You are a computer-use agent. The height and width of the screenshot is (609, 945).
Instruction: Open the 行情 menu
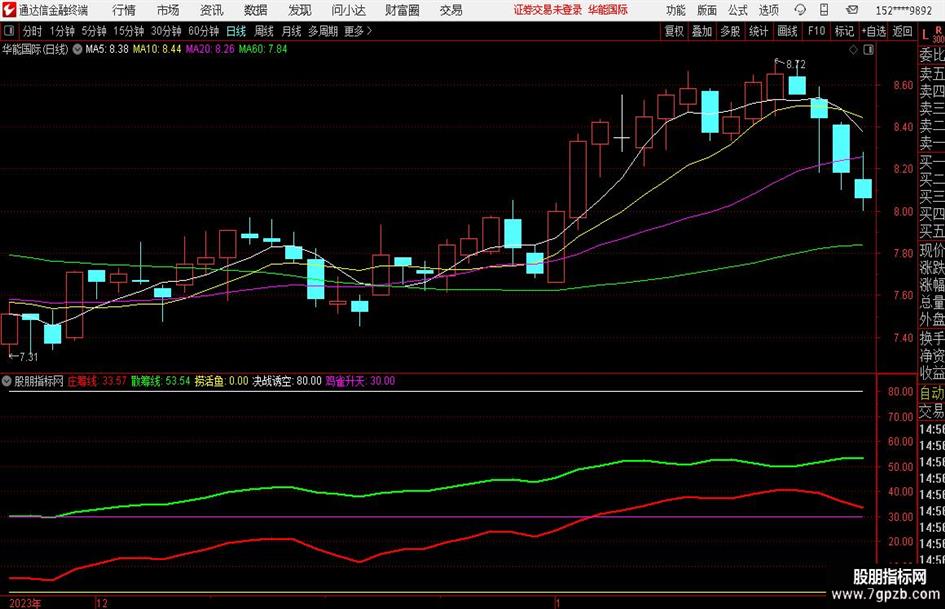pos(124,10)
